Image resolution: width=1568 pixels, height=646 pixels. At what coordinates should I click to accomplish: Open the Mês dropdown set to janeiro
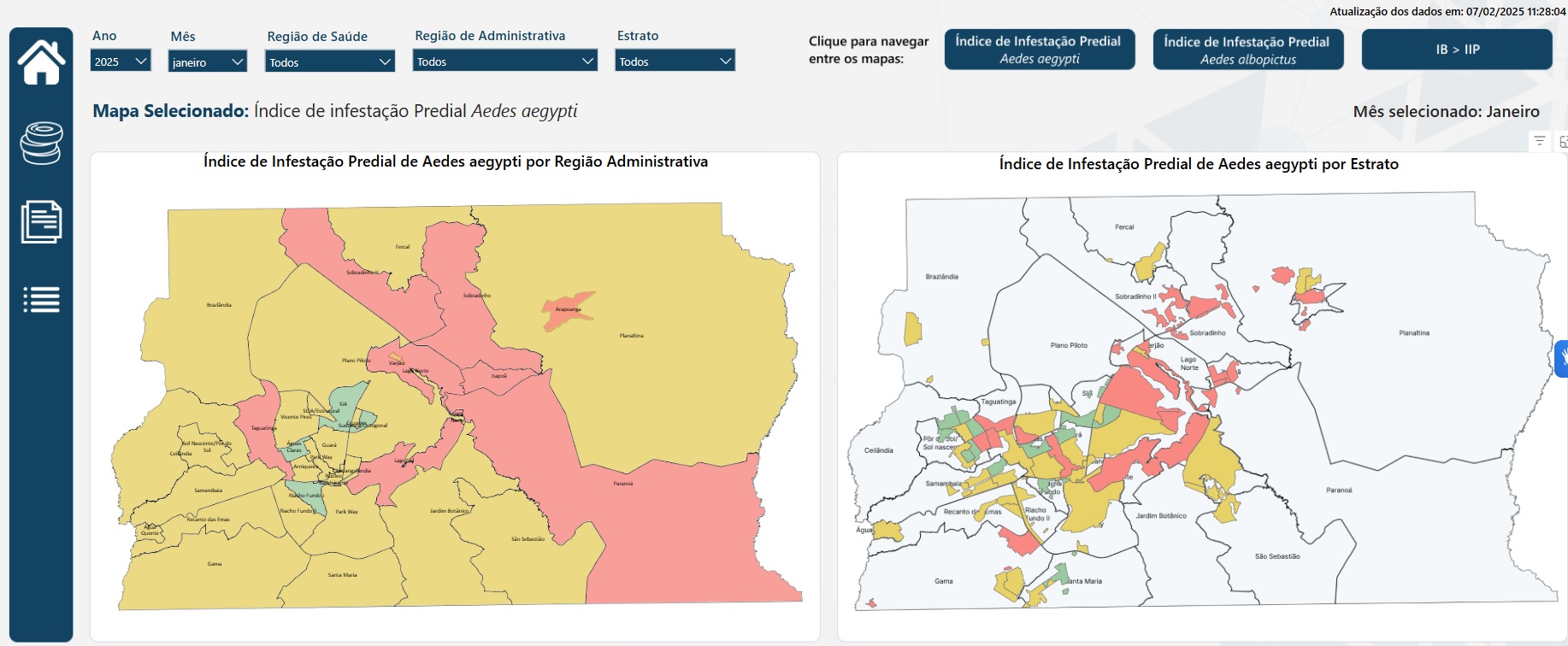(208, 62)
